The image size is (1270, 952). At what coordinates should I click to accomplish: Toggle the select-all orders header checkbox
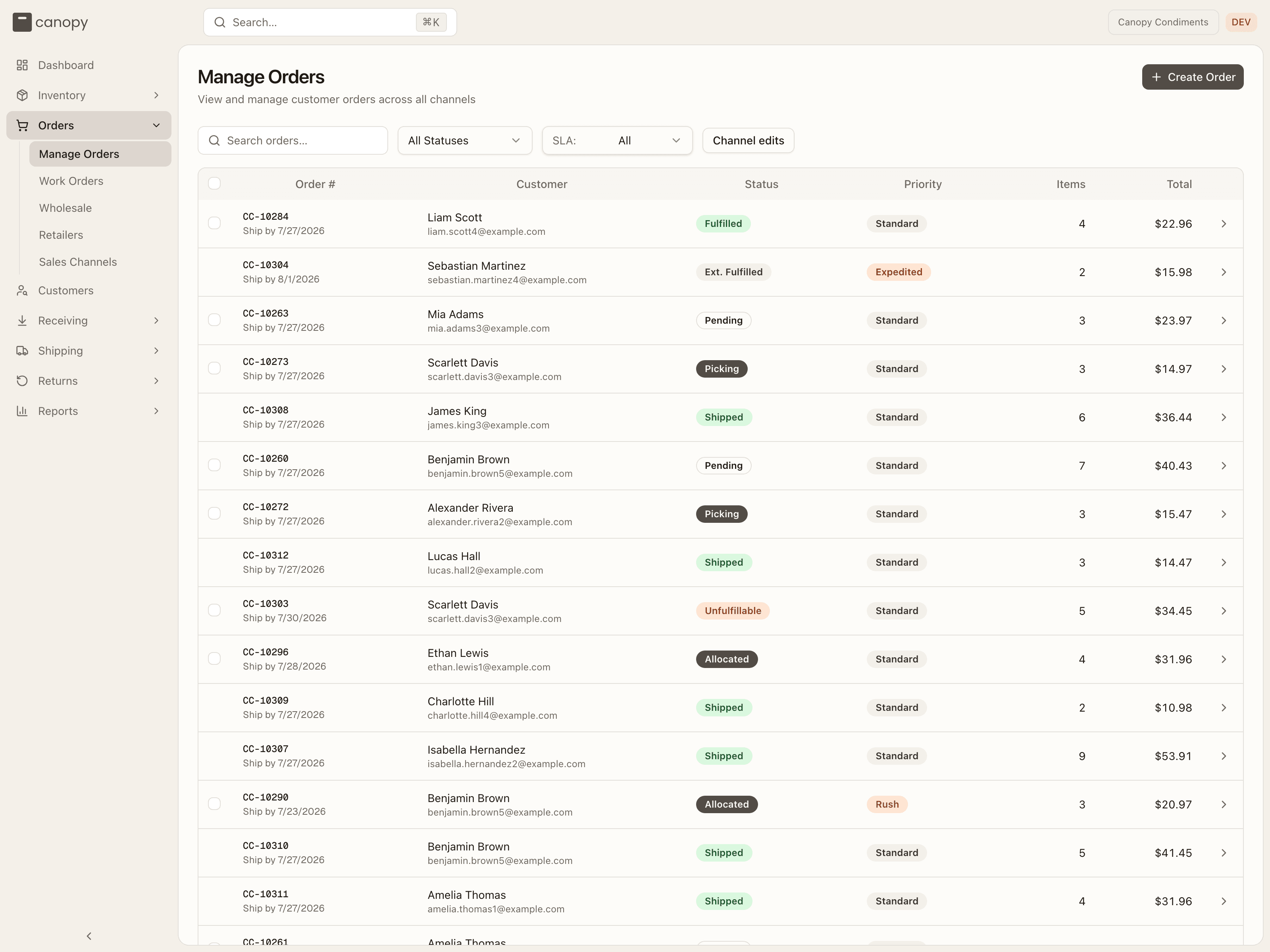point(214,184)
